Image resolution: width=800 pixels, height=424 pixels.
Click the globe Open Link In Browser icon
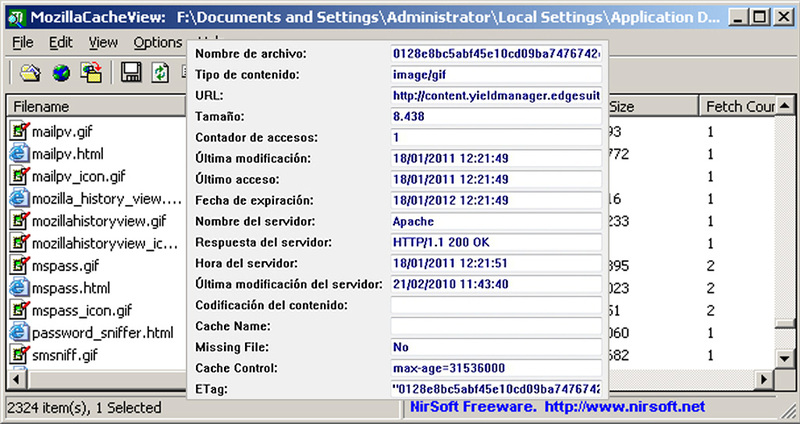coord(61,73)
